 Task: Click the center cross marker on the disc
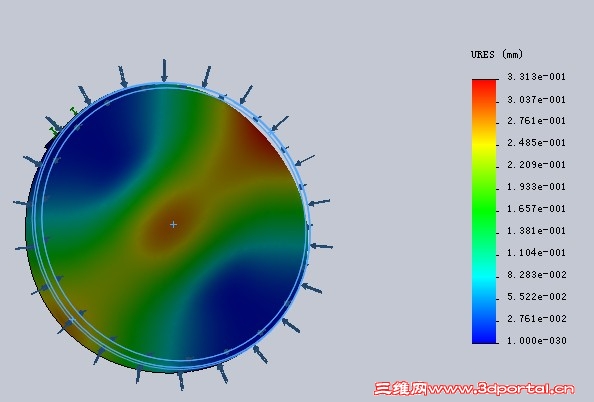pos(173,225)
